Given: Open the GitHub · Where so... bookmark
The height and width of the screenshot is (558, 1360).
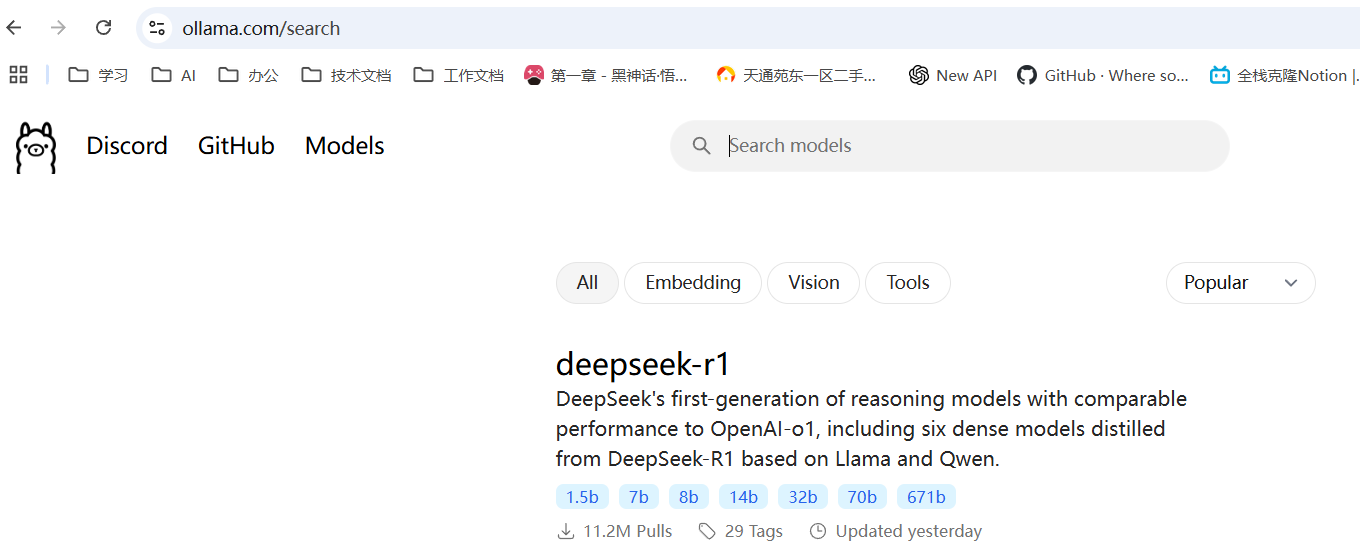Looking at the screenshot, I should (x=1103, y=75).
